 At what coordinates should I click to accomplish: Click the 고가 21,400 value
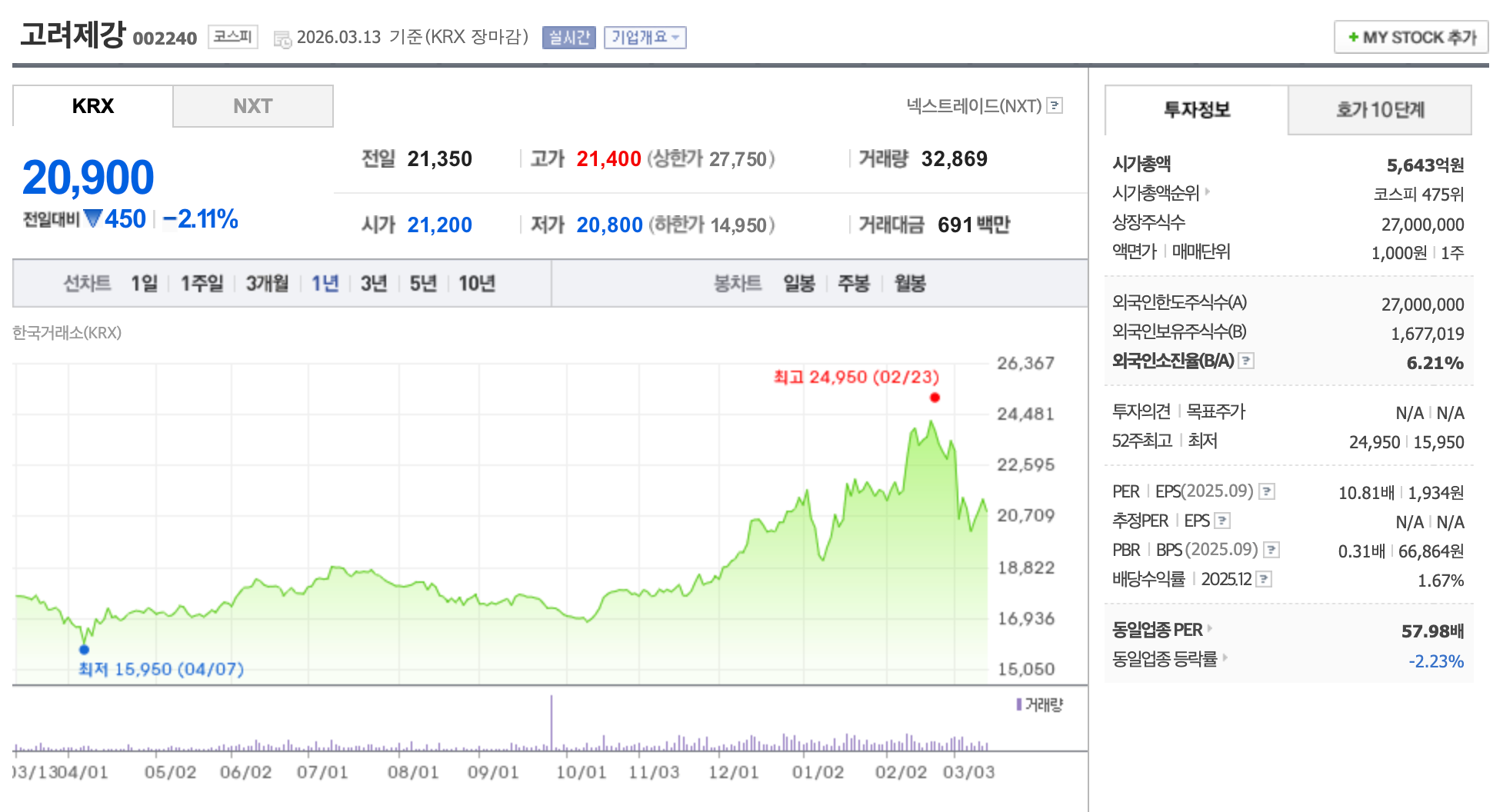tap(608, 159)
